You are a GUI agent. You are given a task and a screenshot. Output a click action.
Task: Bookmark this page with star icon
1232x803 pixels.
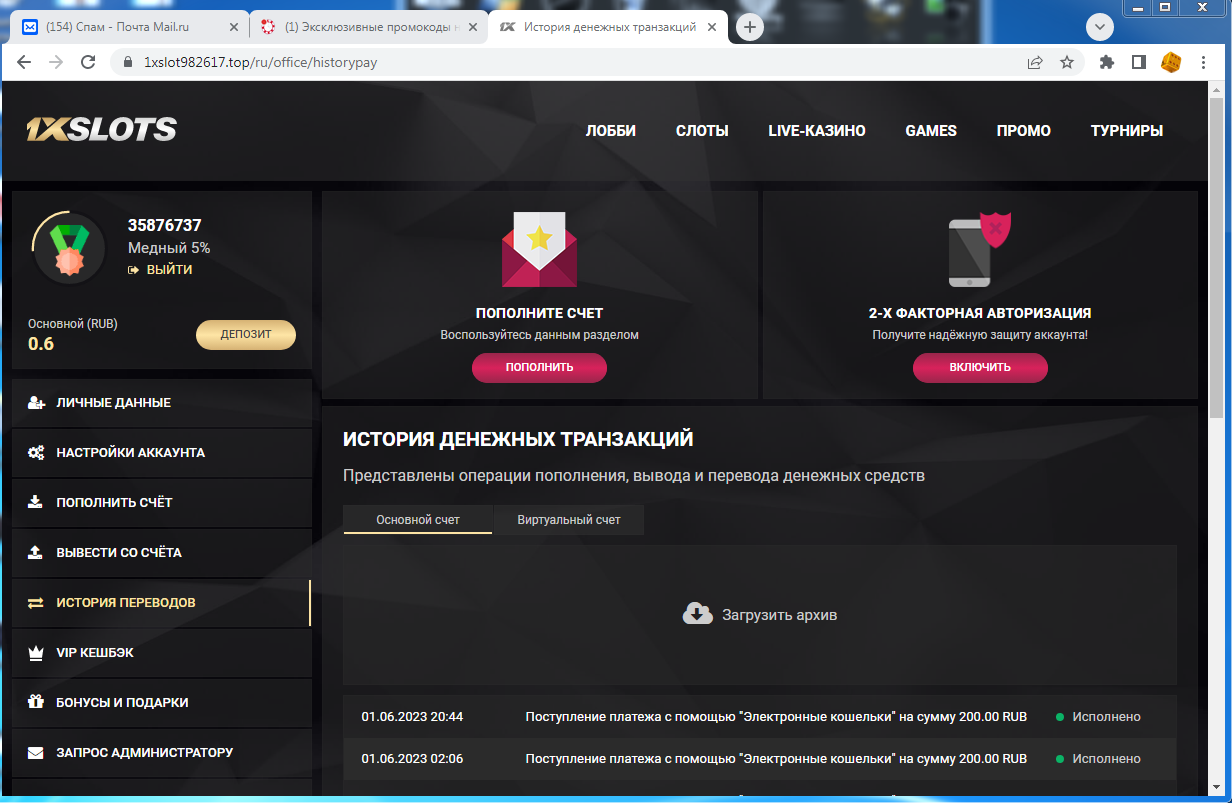click(x=1067, y=62)
